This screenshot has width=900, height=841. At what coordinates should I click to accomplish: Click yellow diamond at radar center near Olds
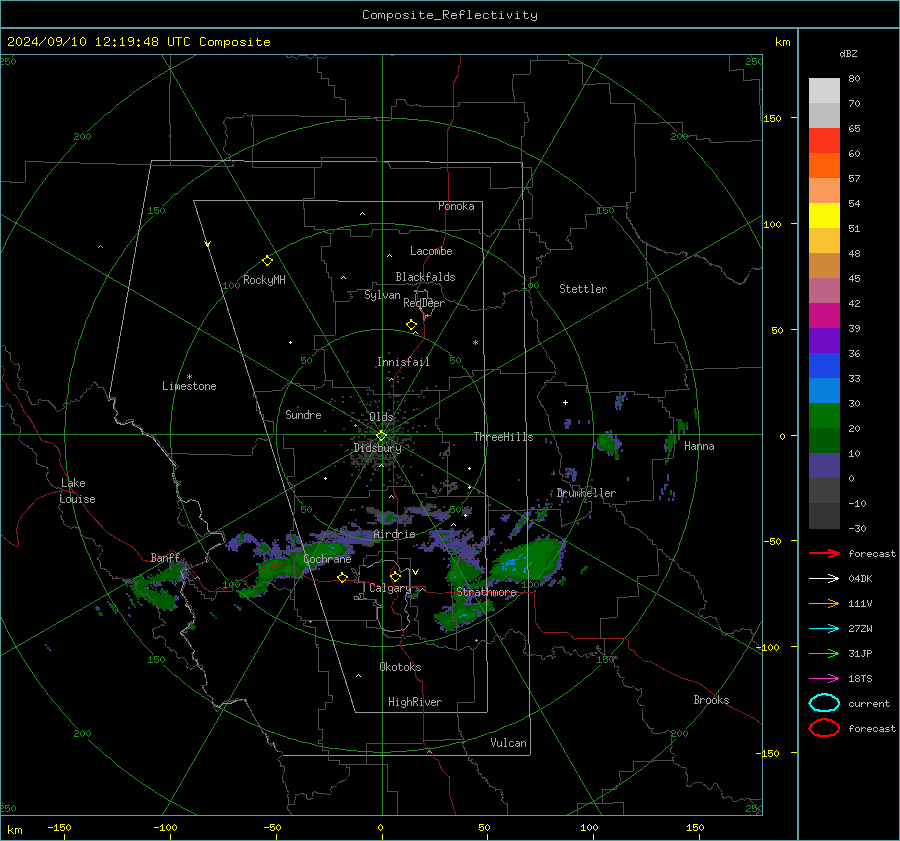coord(381,436)
